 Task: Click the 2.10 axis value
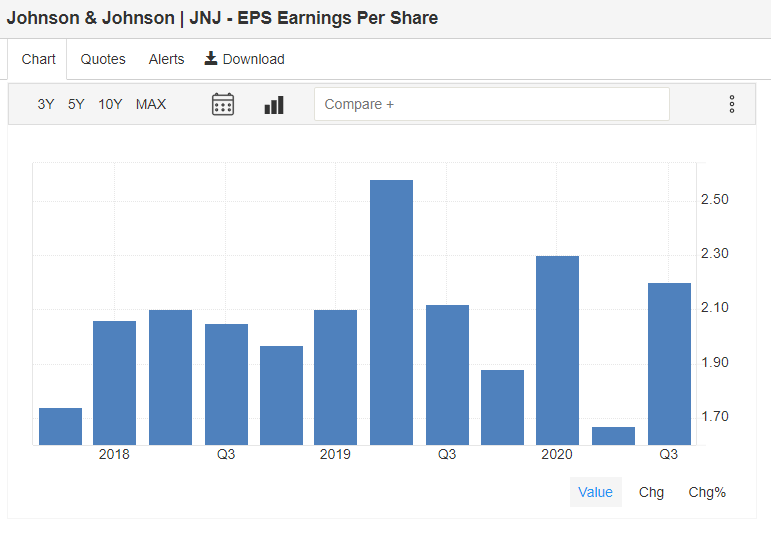pyautogui.click(x=714, y=308)
